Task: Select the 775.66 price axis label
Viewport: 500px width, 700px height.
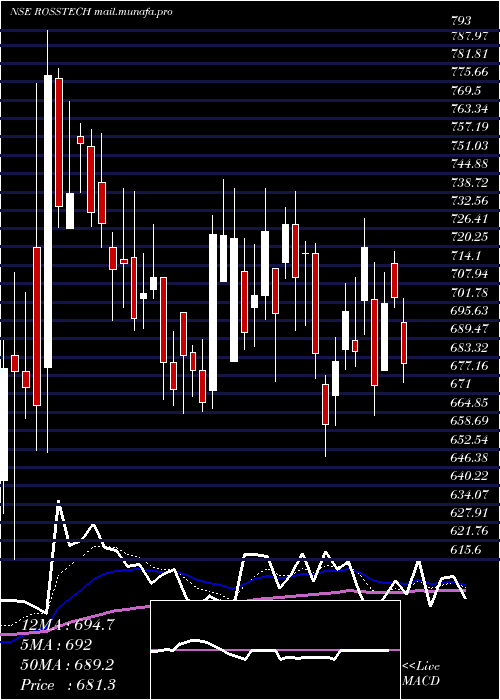Action: 470,72
